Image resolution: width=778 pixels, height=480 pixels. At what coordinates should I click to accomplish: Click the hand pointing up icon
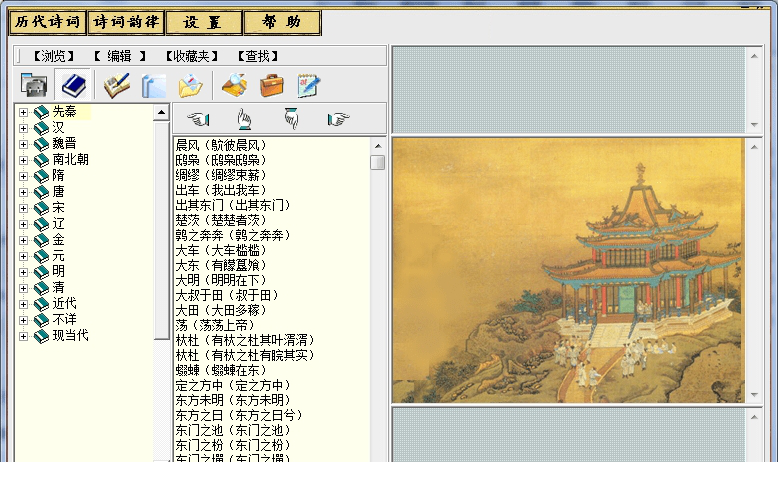(244, 119)
